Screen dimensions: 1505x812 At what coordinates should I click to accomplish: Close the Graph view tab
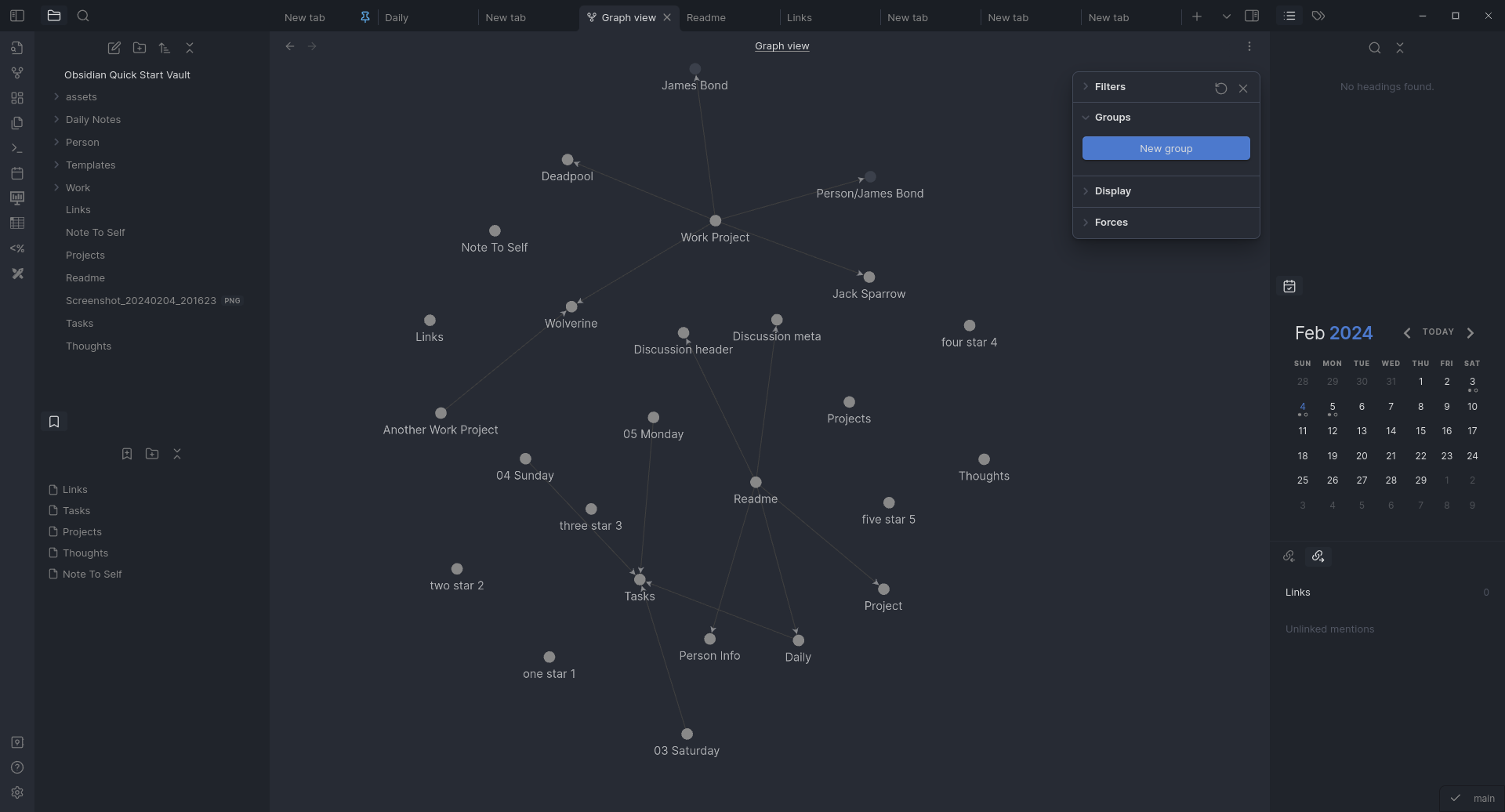pos(667,17)
